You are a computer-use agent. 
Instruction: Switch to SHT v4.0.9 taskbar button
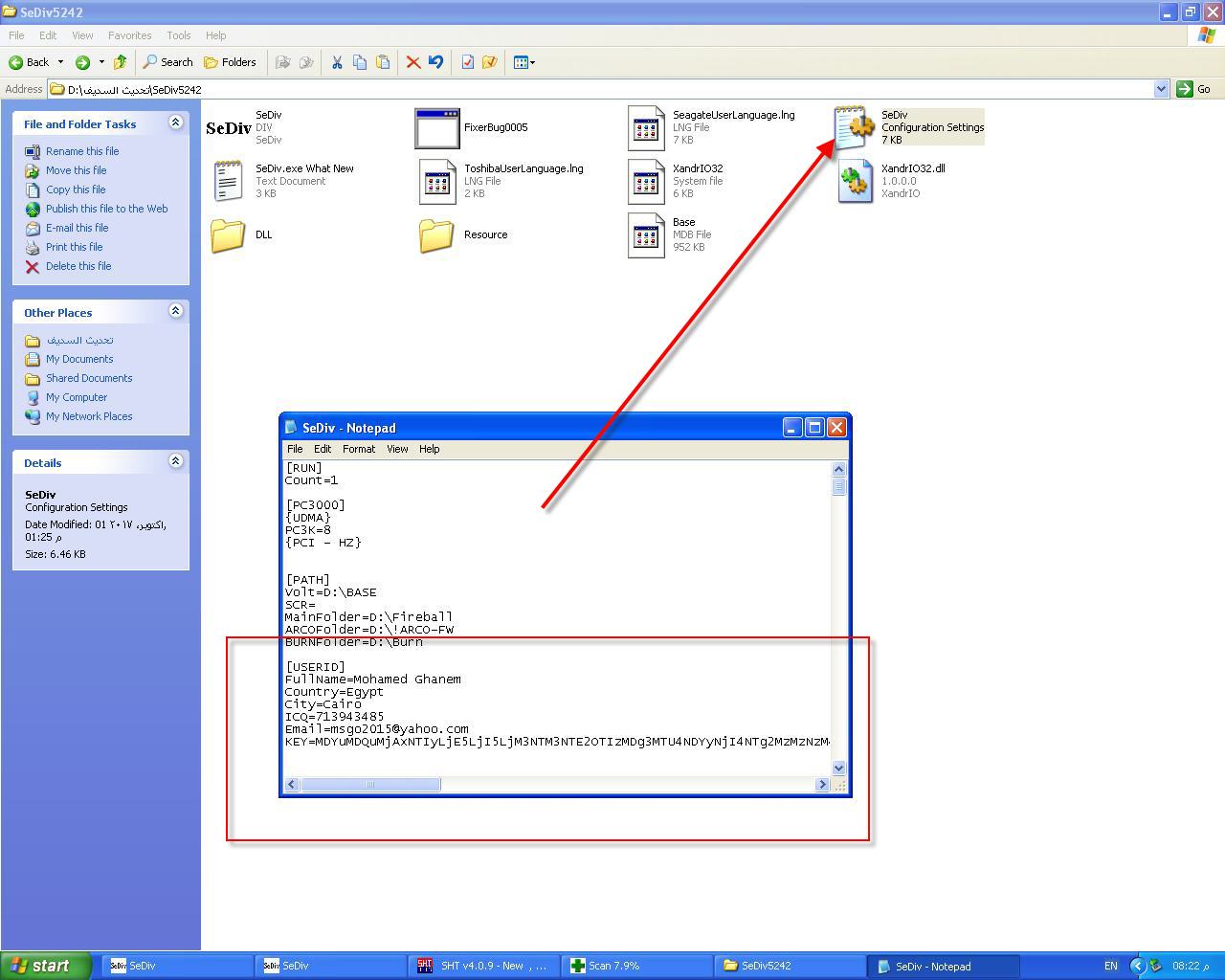[483, 966]
